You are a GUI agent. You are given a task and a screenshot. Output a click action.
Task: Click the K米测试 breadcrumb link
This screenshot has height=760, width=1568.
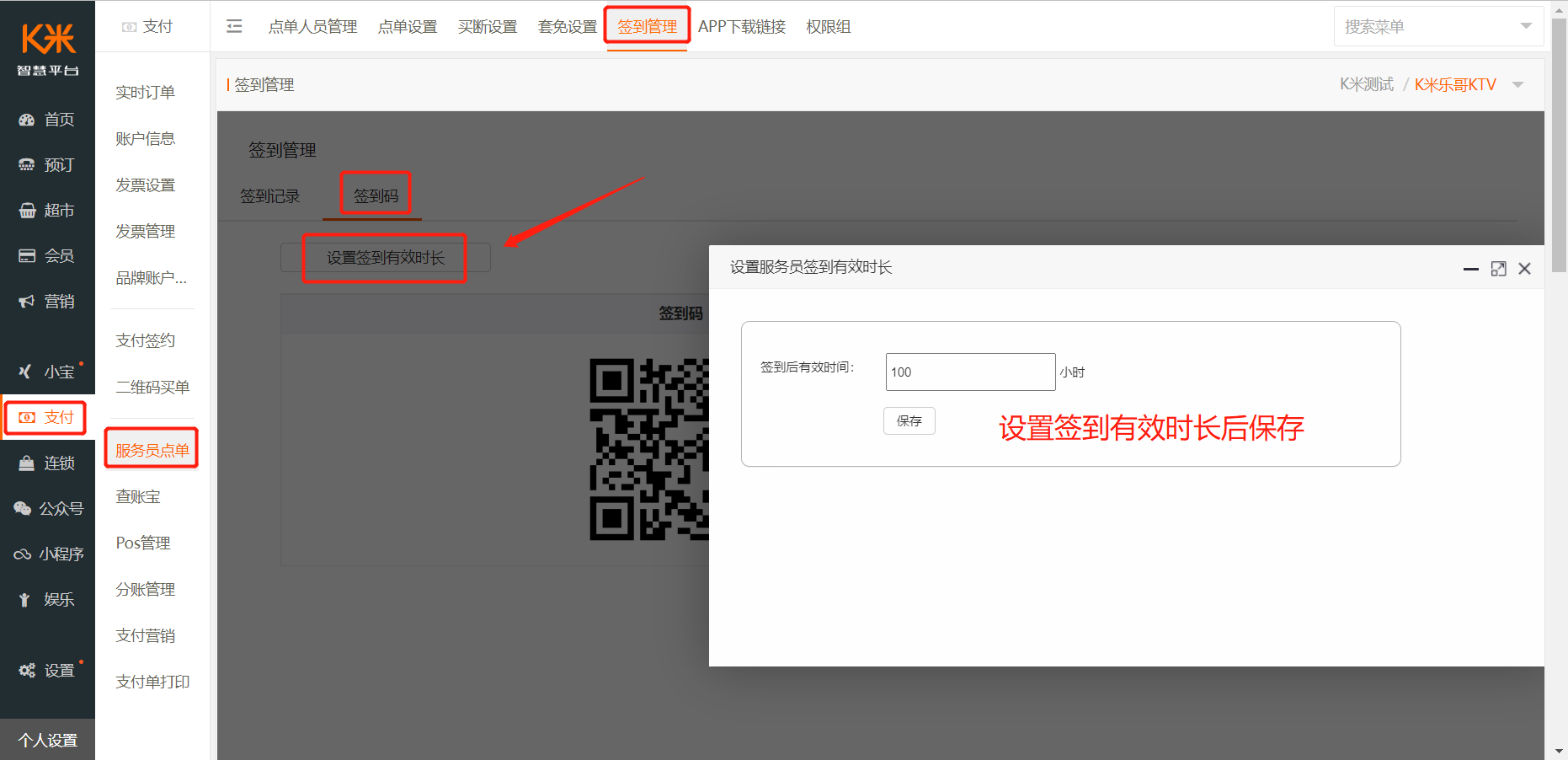point(1367,84)
